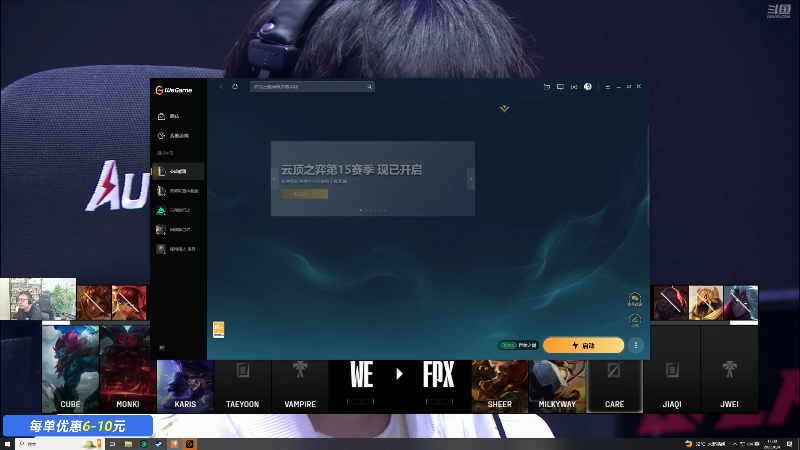Click the SHEER player champion card
800x450 pixels.
pos(499,386)
